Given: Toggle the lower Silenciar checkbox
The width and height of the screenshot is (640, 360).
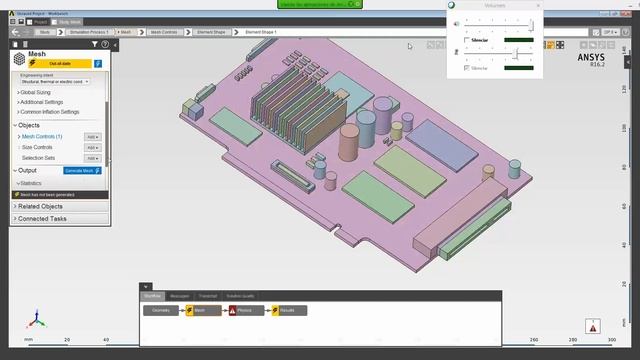Looking at the screenshot, I should click(467, 68).
